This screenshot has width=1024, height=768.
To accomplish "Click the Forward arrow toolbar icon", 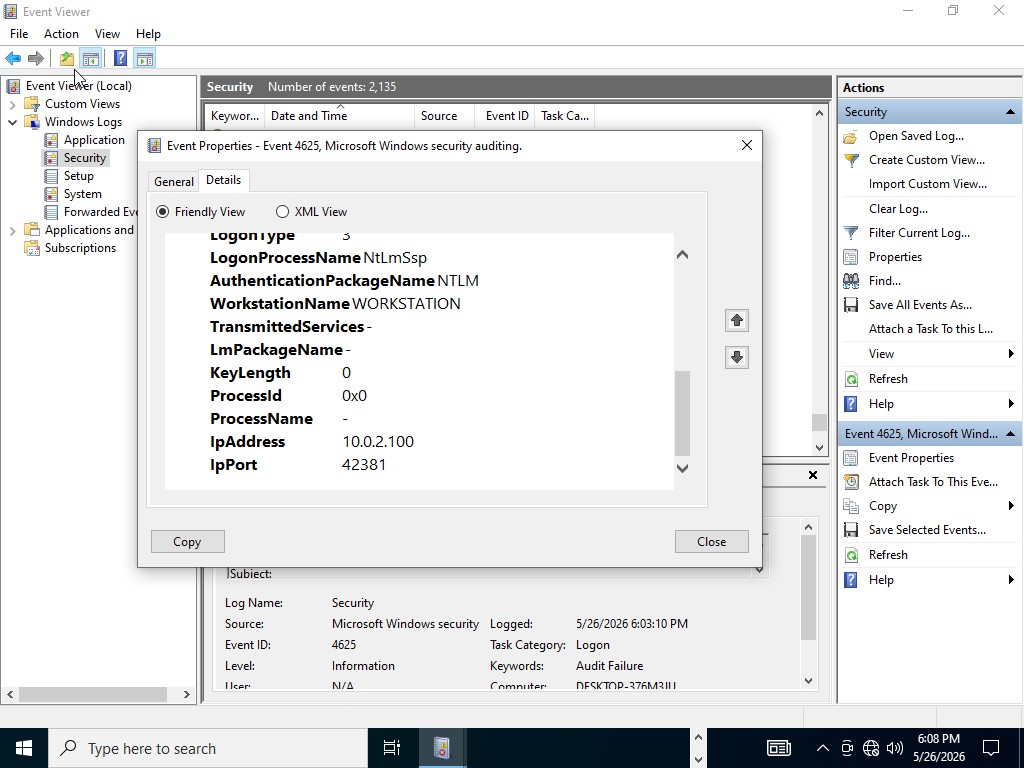I will coord(36,59).
